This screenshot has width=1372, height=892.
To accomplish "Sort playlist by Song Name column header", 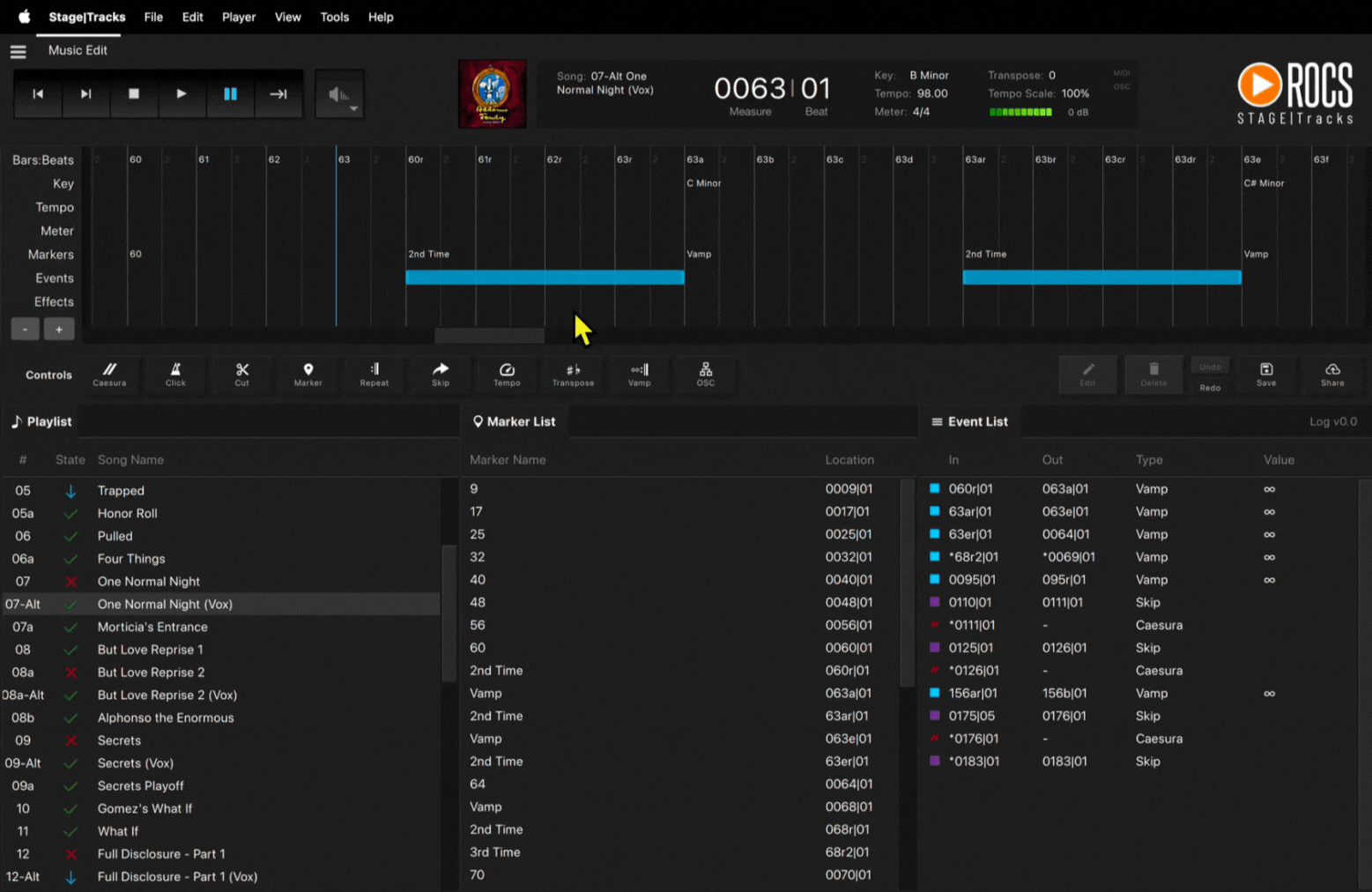I will click(130, 460).
